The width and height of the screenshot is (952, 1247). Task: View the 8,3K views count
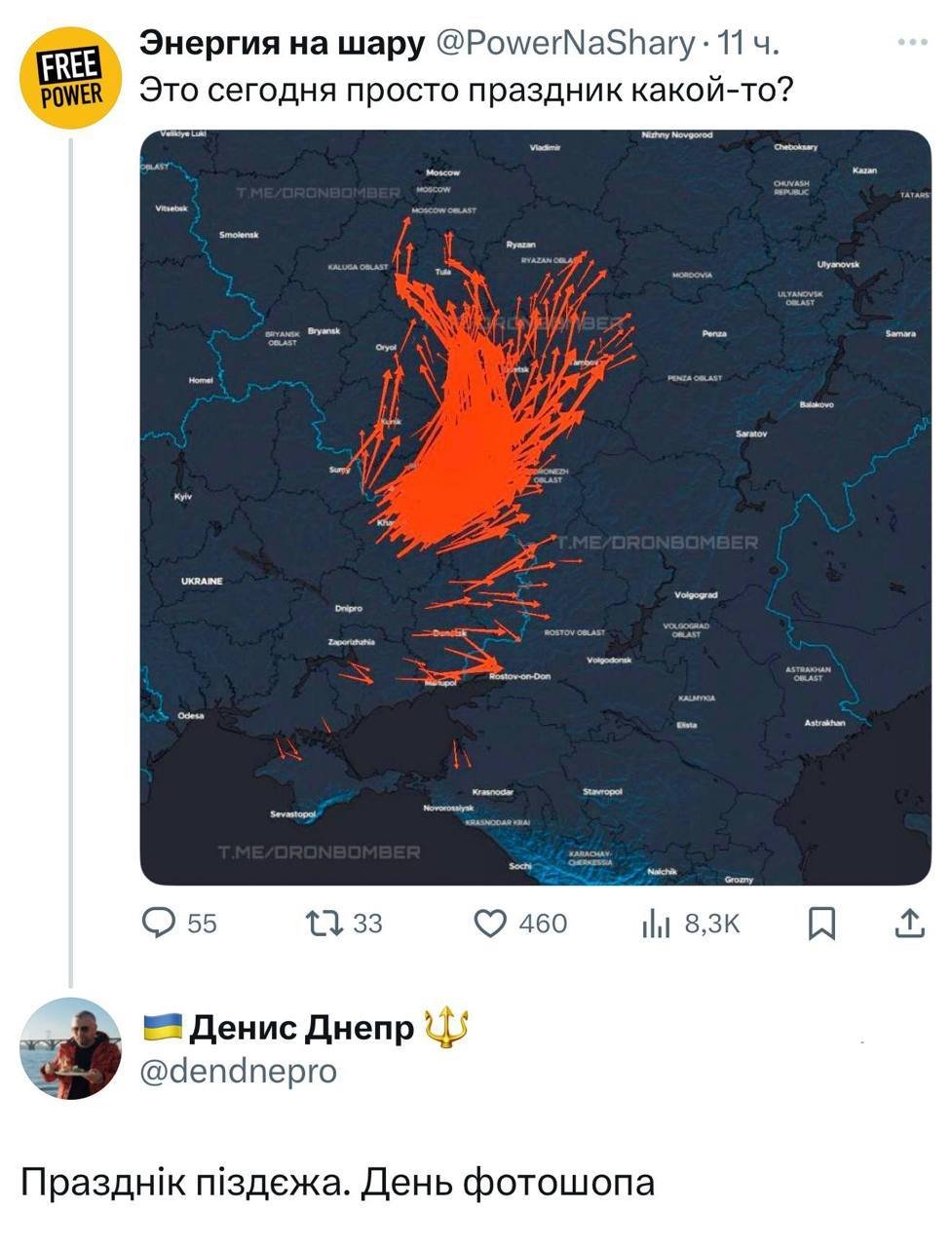point(712,924)
